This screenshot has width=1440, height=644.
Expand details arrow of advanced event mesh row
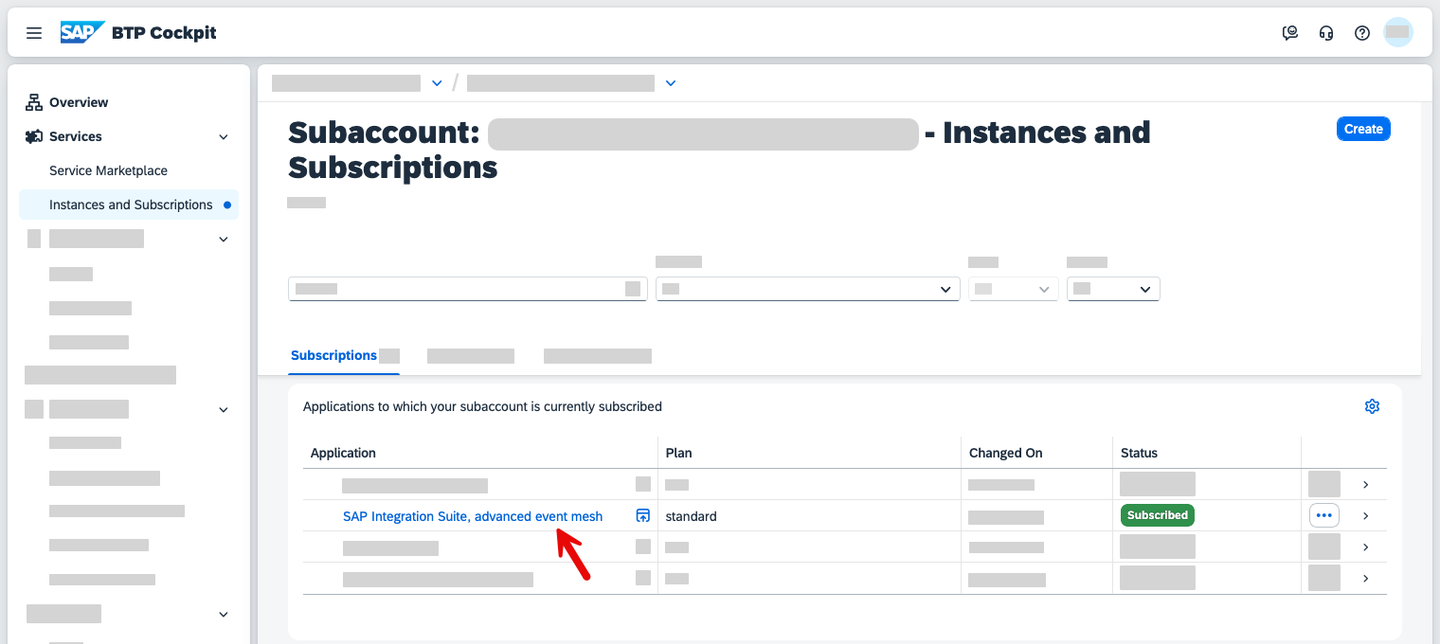1366,516
